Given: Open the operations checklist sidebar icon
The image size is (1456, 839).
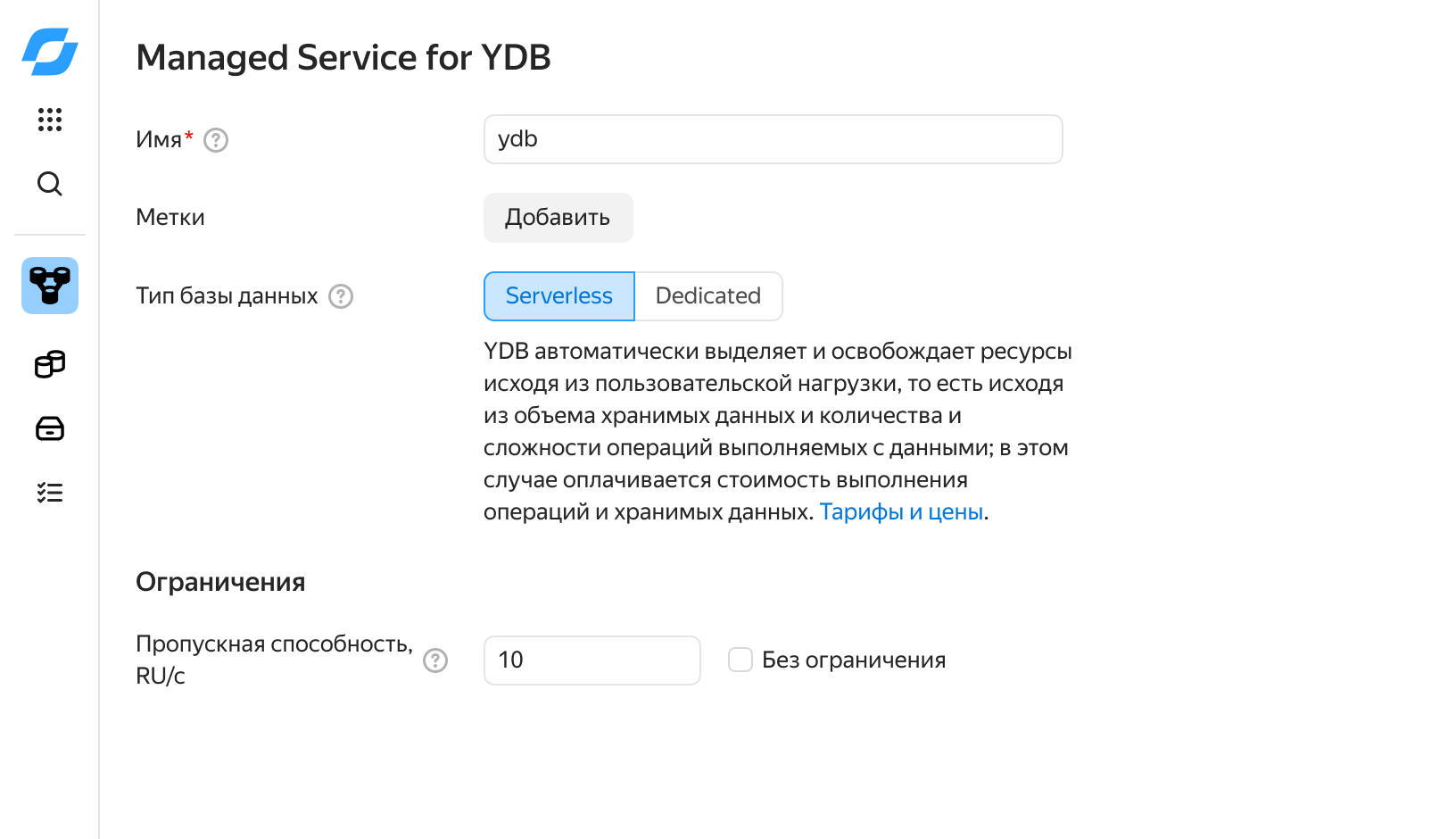Looking at the screenshot, I should (49, 492).
